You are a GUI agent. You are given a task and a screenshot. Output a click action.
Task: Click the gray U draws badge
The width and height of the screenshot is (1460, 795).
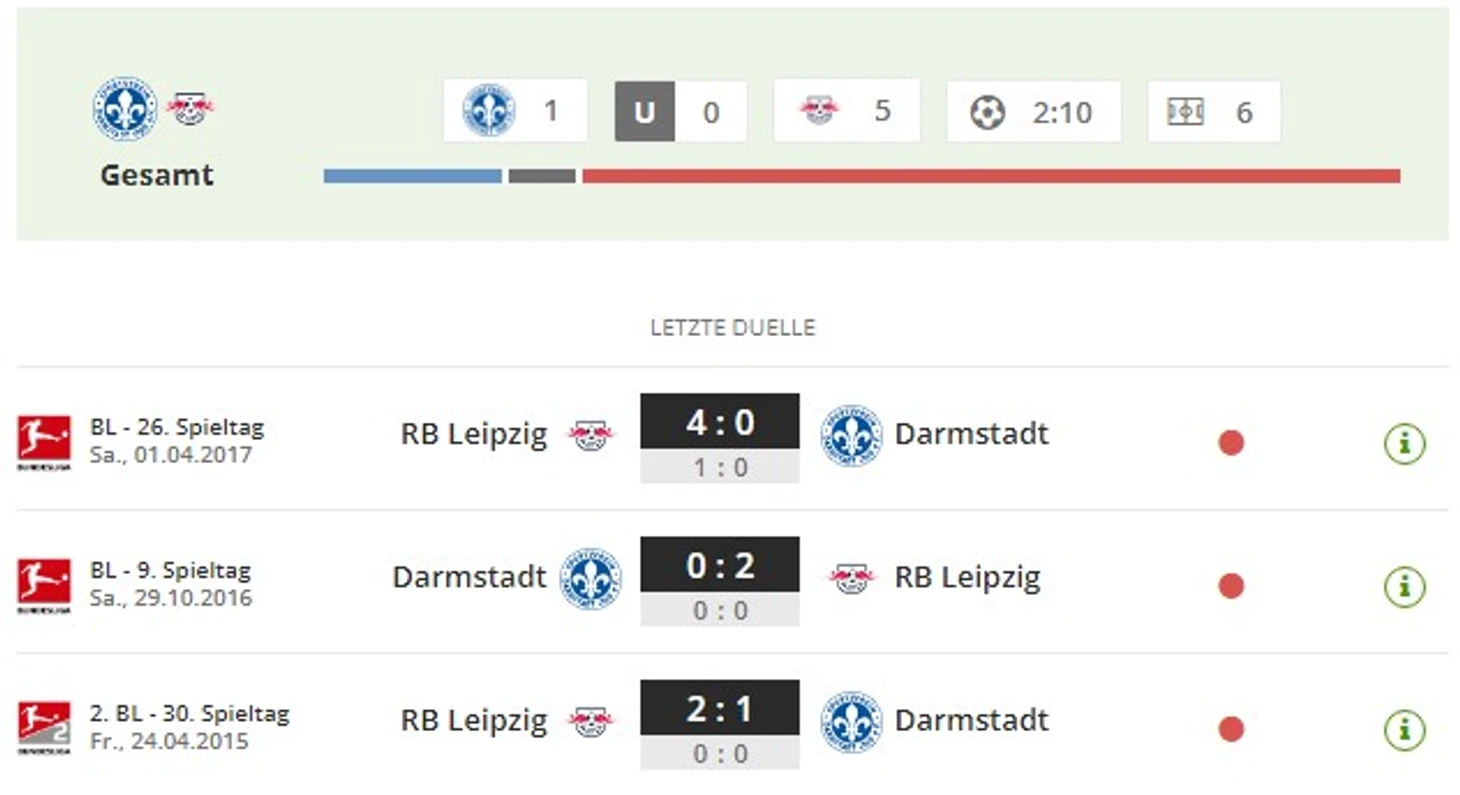point(645,112)
